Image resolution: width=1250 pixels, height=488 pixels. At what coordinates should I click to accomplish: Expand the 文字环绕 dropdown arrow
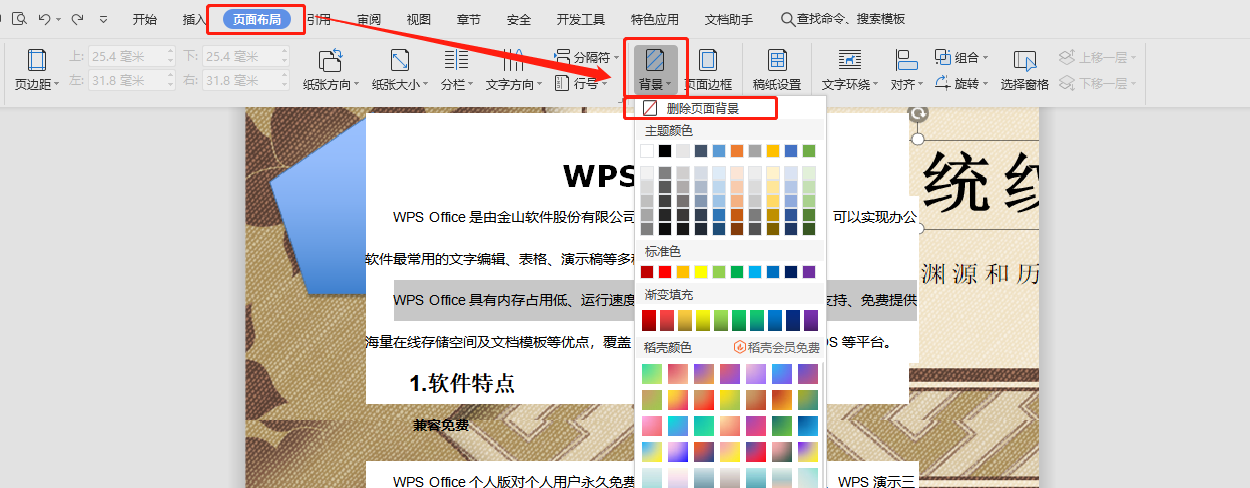tap(877, 85)
